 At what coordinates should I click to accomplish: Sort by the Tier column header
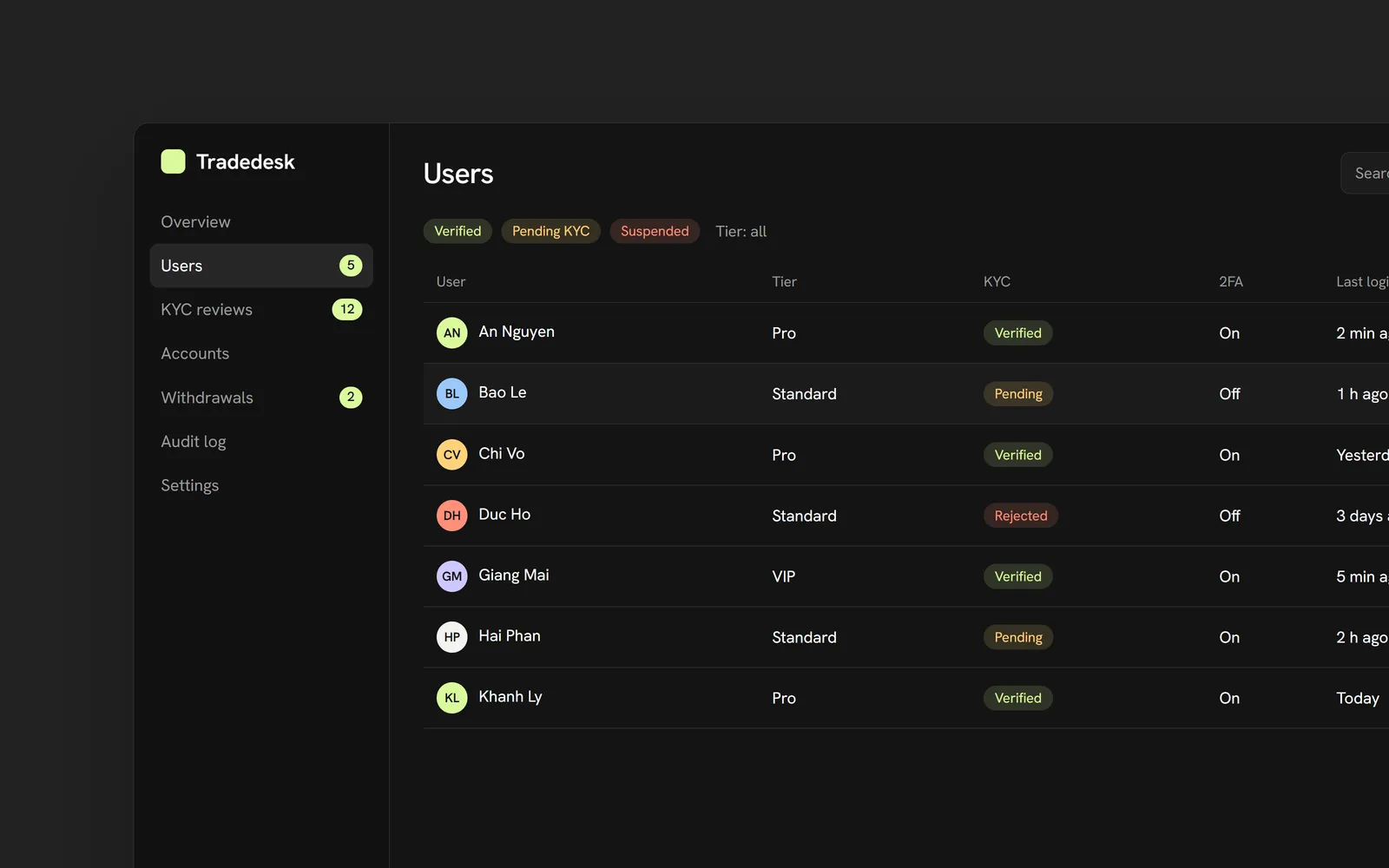pyautogui.click(x=784, y=281)
